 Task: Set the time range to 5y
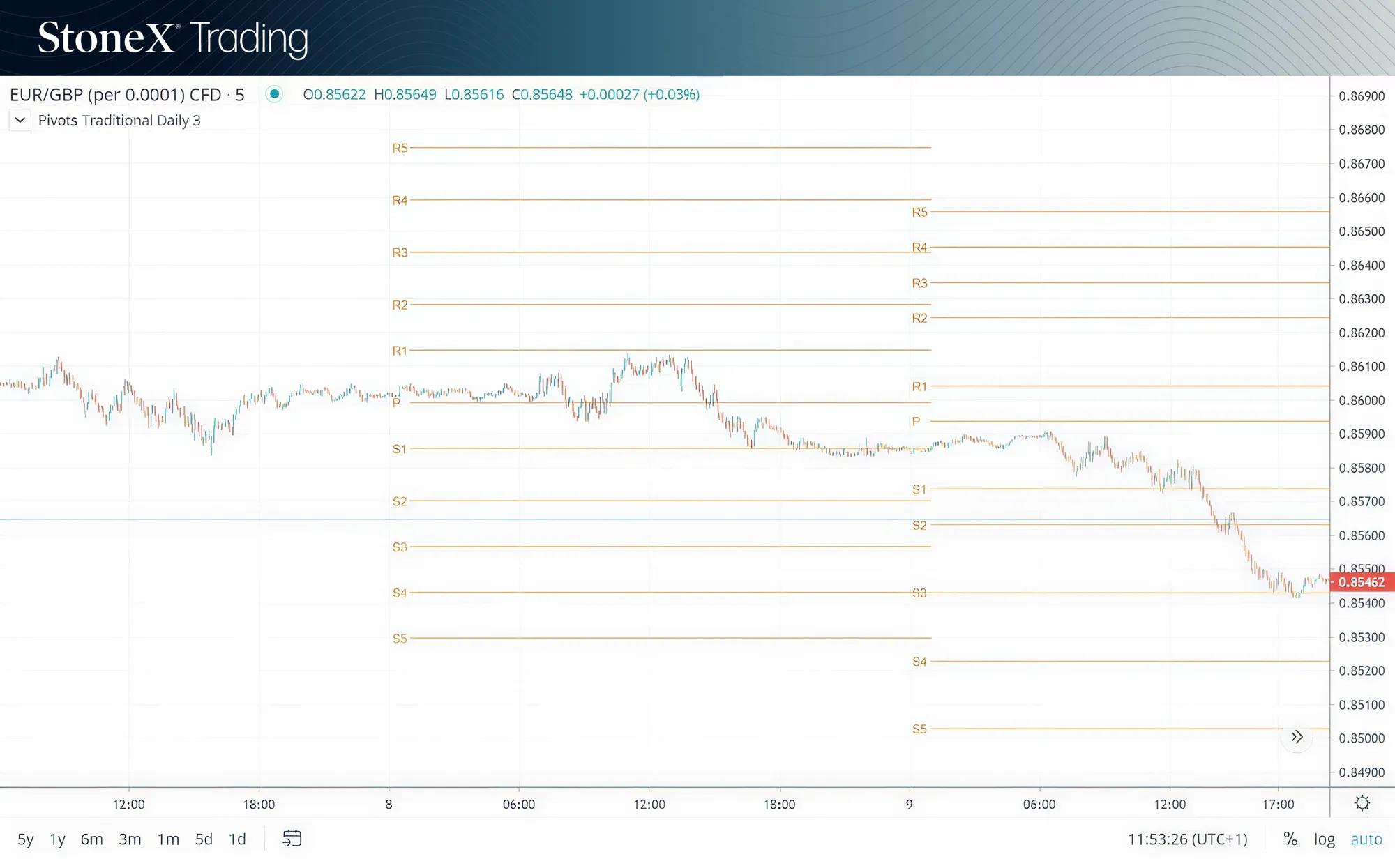click(x=26, y=839)
